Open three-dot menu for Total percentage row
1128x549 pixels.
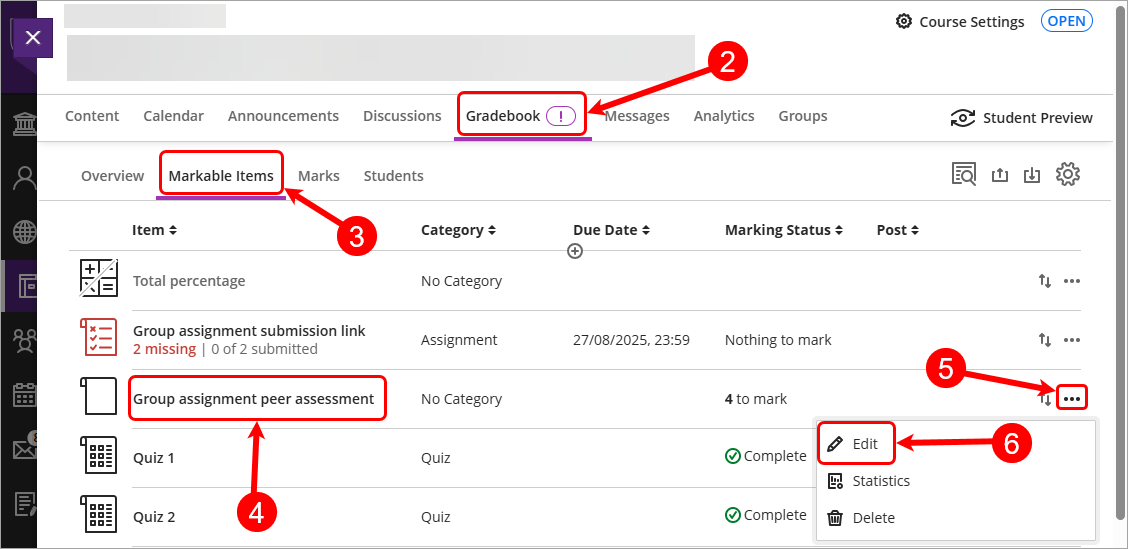[x=1072, y=281]
